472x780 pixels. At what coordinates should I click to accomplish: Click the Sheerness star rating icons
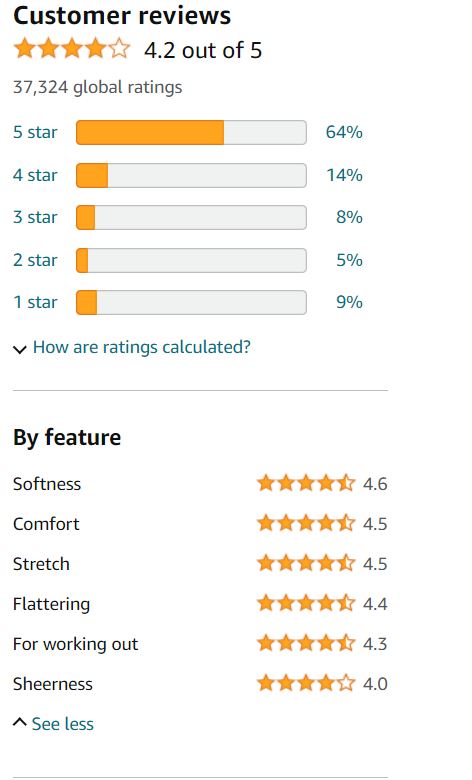tap(306, 683)
